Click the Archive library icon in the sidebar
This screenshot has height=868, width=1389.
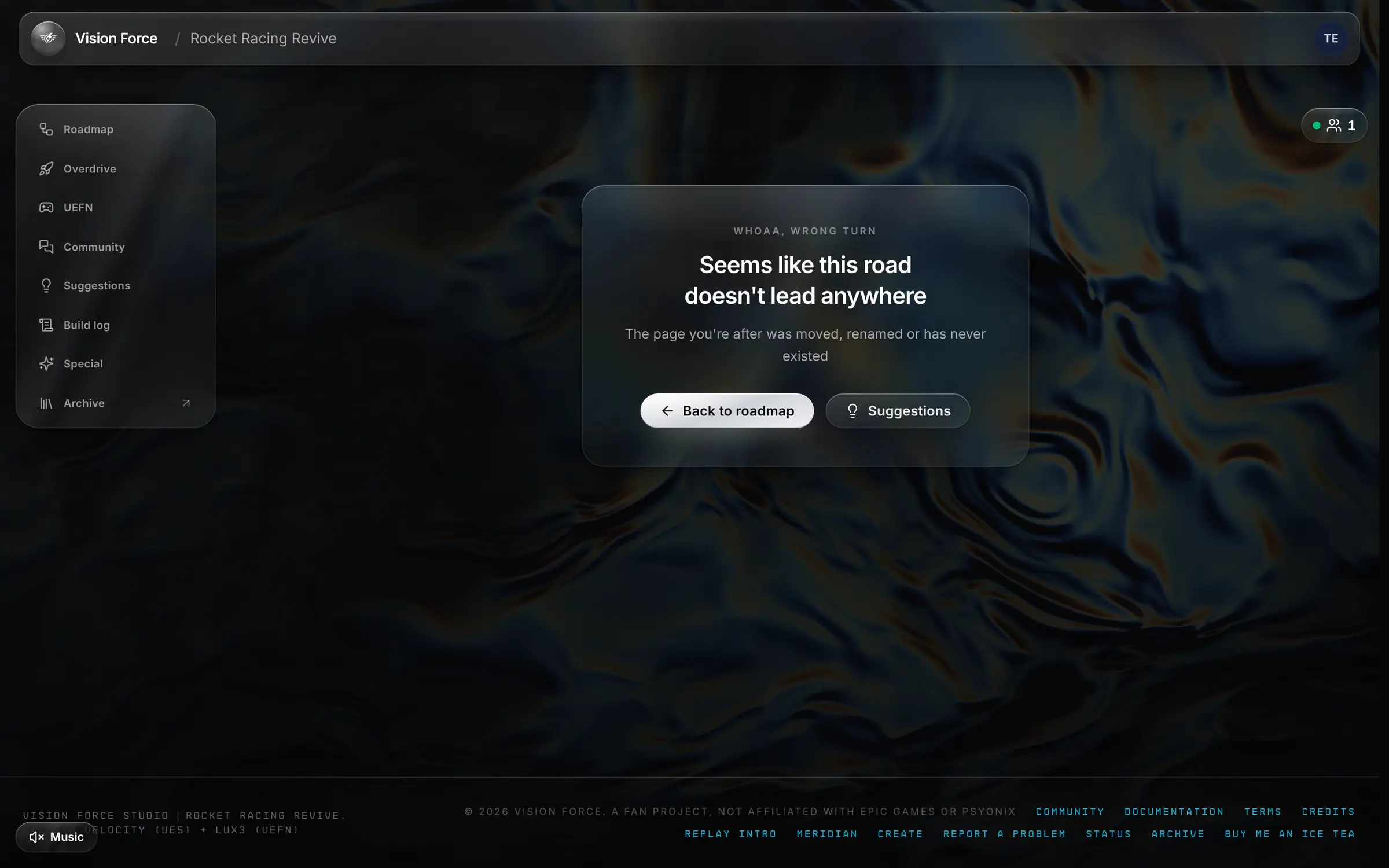tap(46, 403)
